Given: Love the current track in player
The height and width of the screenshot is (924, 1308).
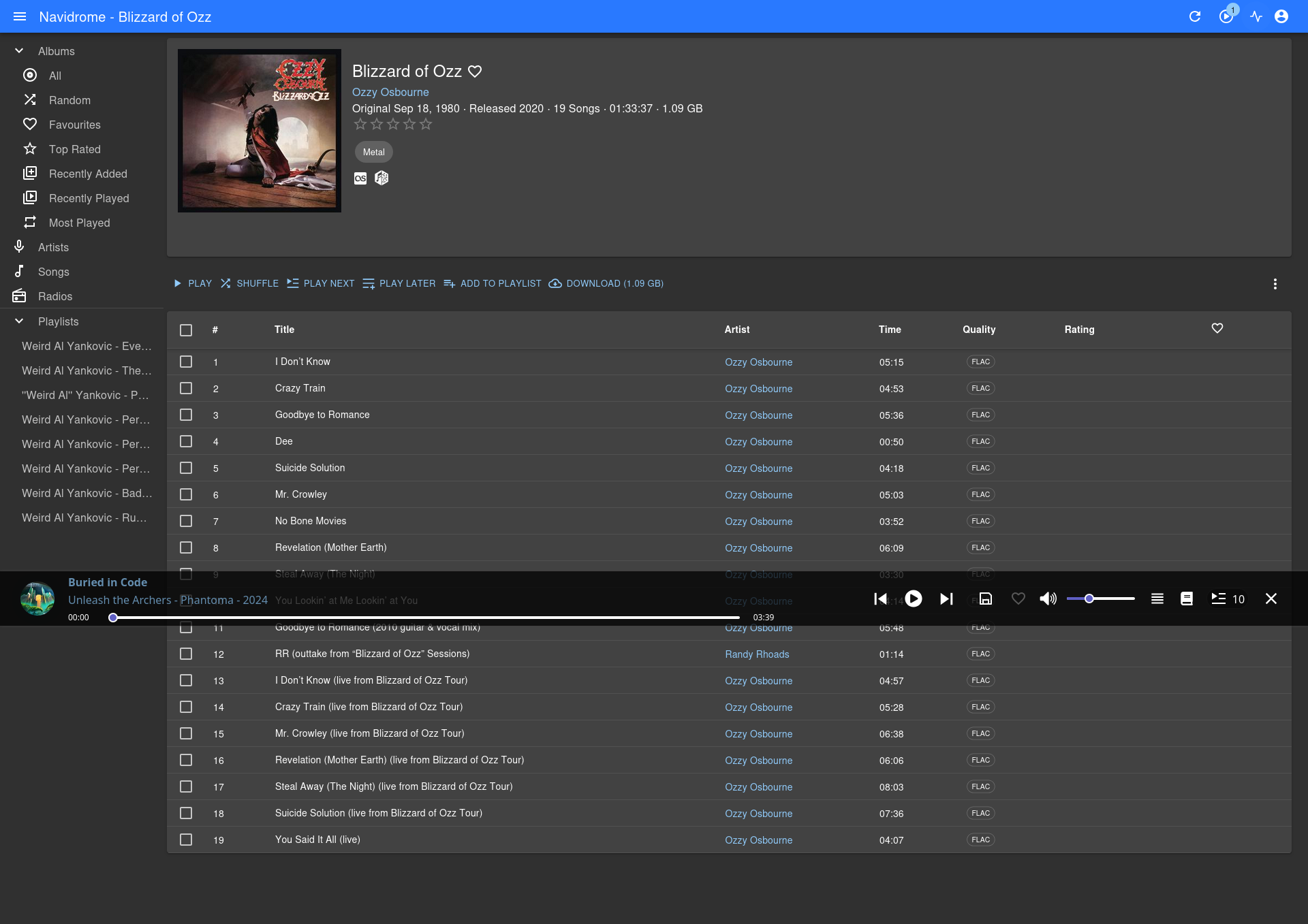Looking at the screenshot, I should [x=1018, y=599].
